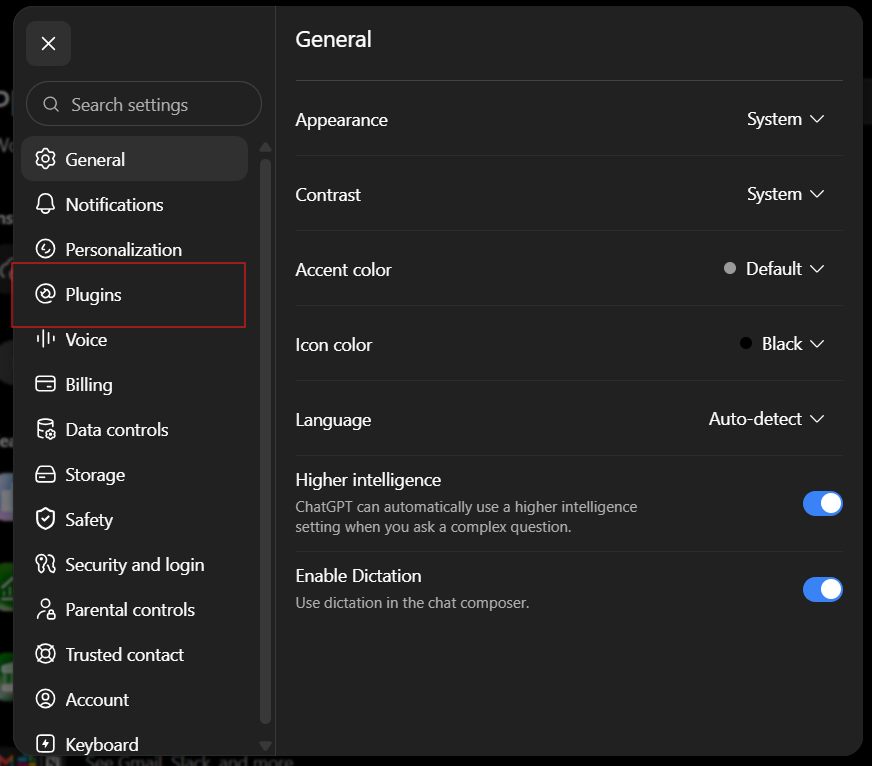Open the Parental controls section
The width and height of the screenshot is (872, 766).
135,610
